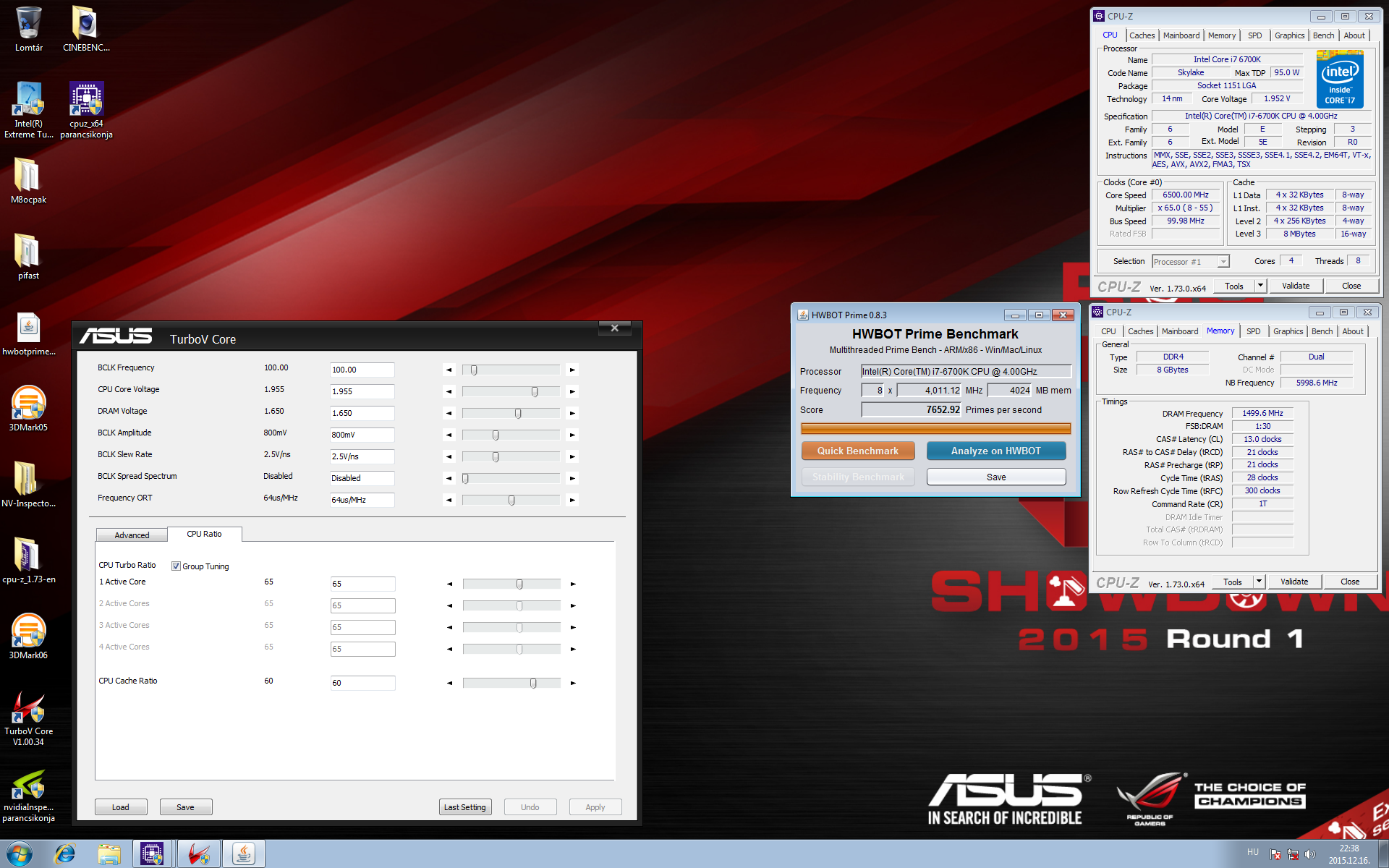This screenshot has width=1389, height=868.
Task: Click the HU language indicator
Action: tap(1253, 852)
